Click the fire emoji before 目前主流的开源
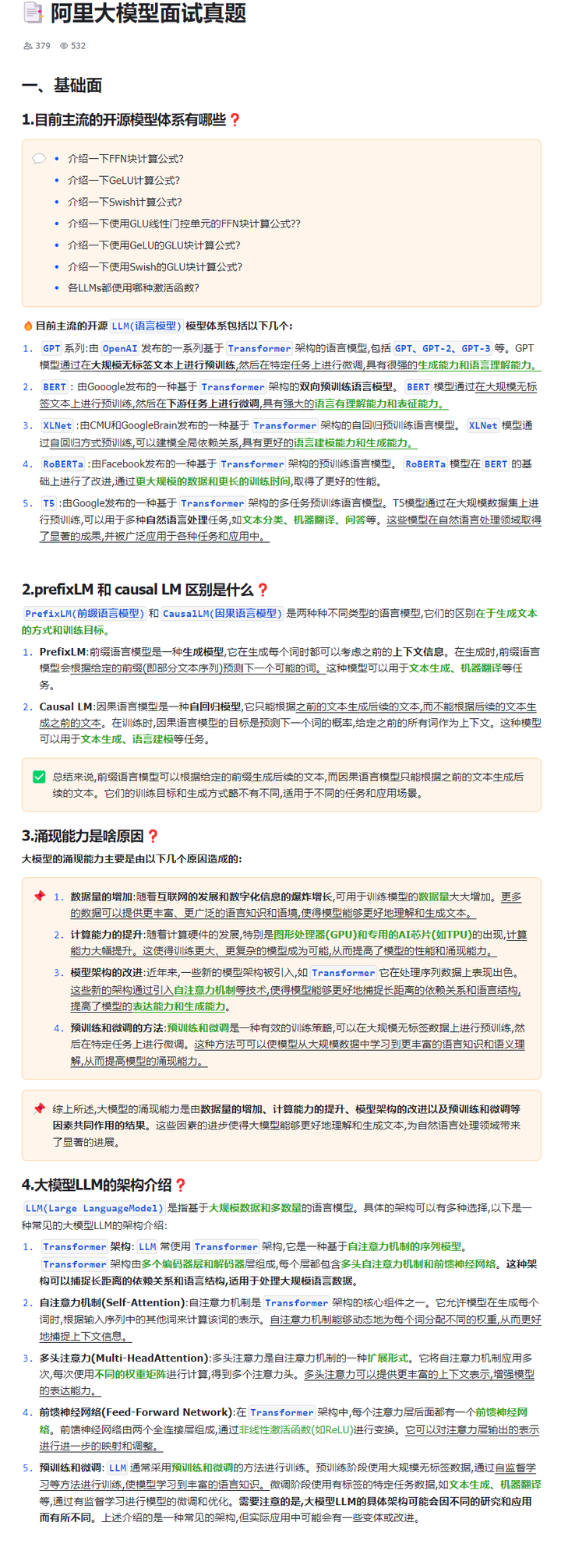This screenshot has width=561, height=1568. [x=28, y=326]
